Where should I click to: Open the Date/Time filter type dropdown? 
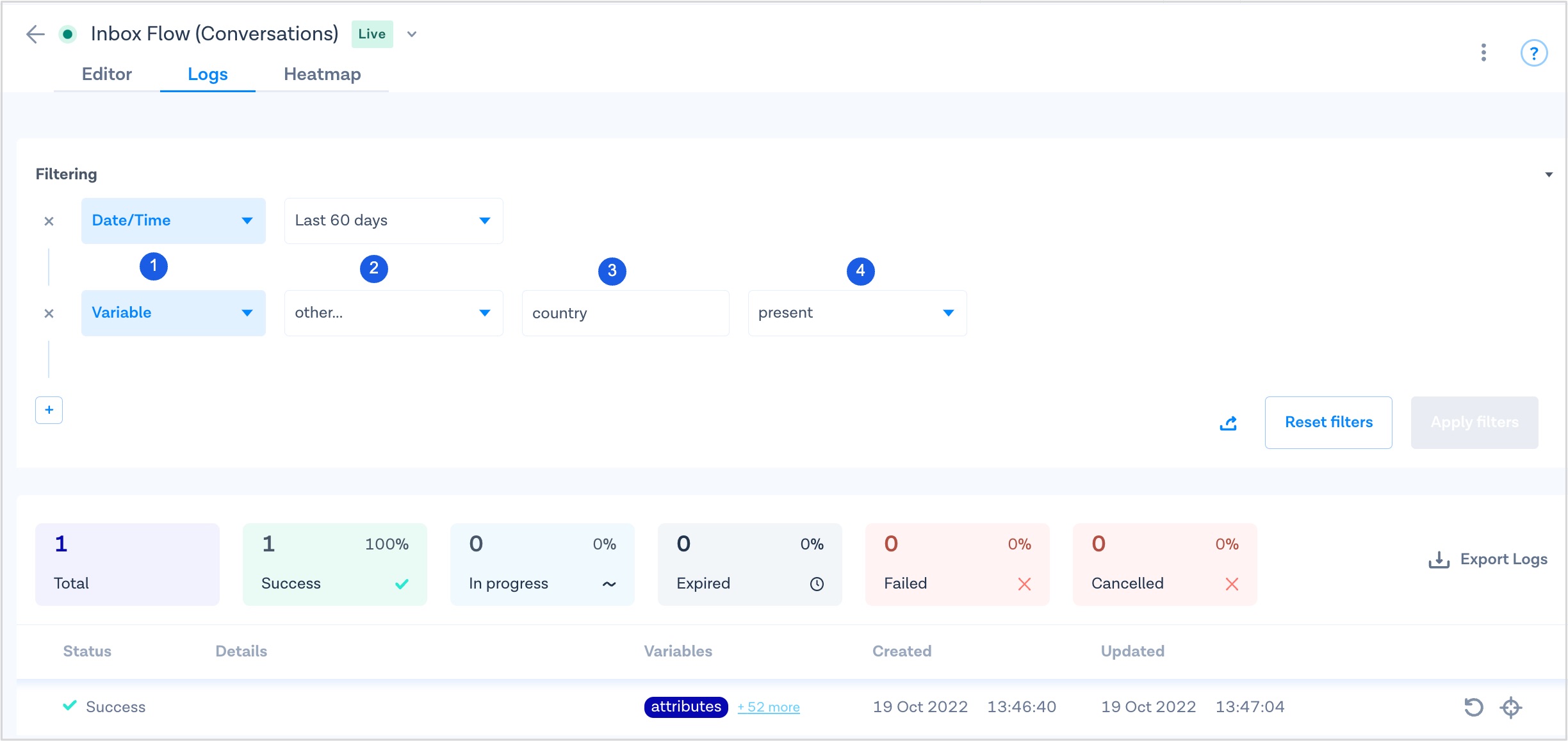point(173,221)
